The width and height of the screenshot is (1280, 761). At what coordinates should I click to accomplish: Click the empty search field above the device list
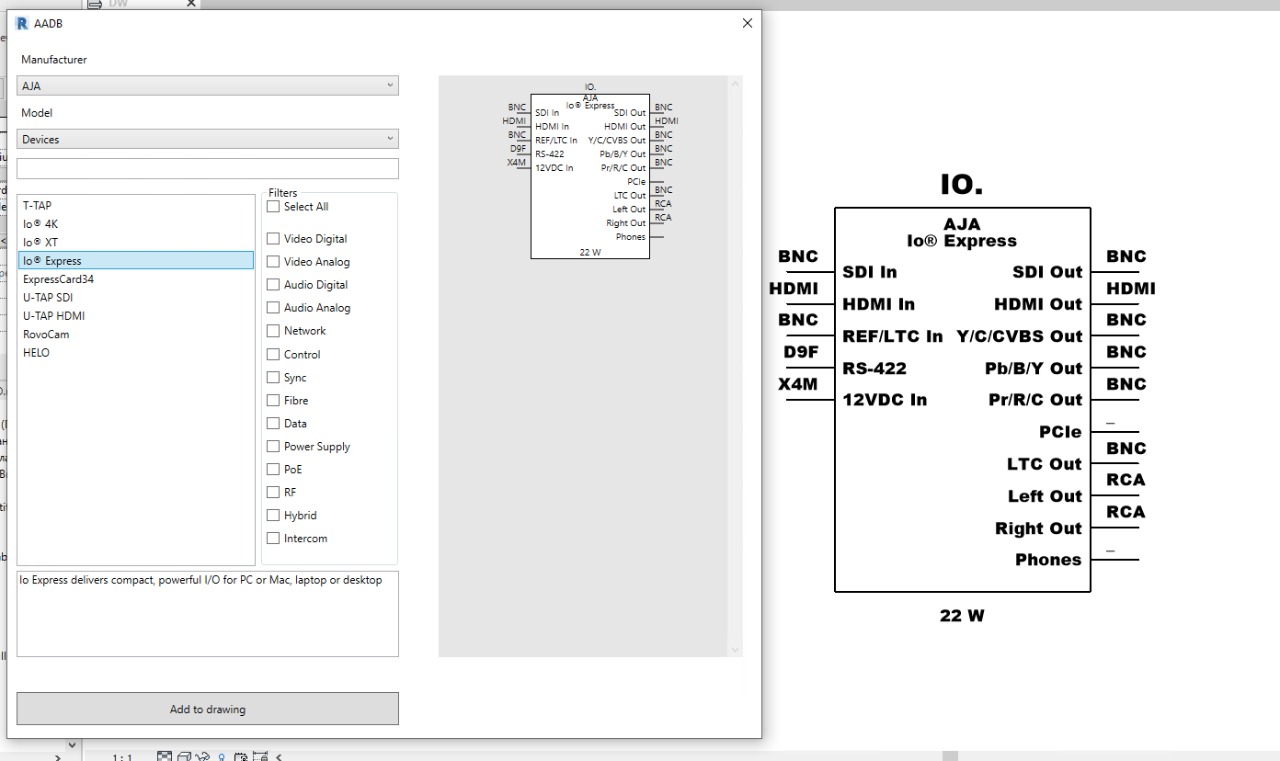click(208, 168)
